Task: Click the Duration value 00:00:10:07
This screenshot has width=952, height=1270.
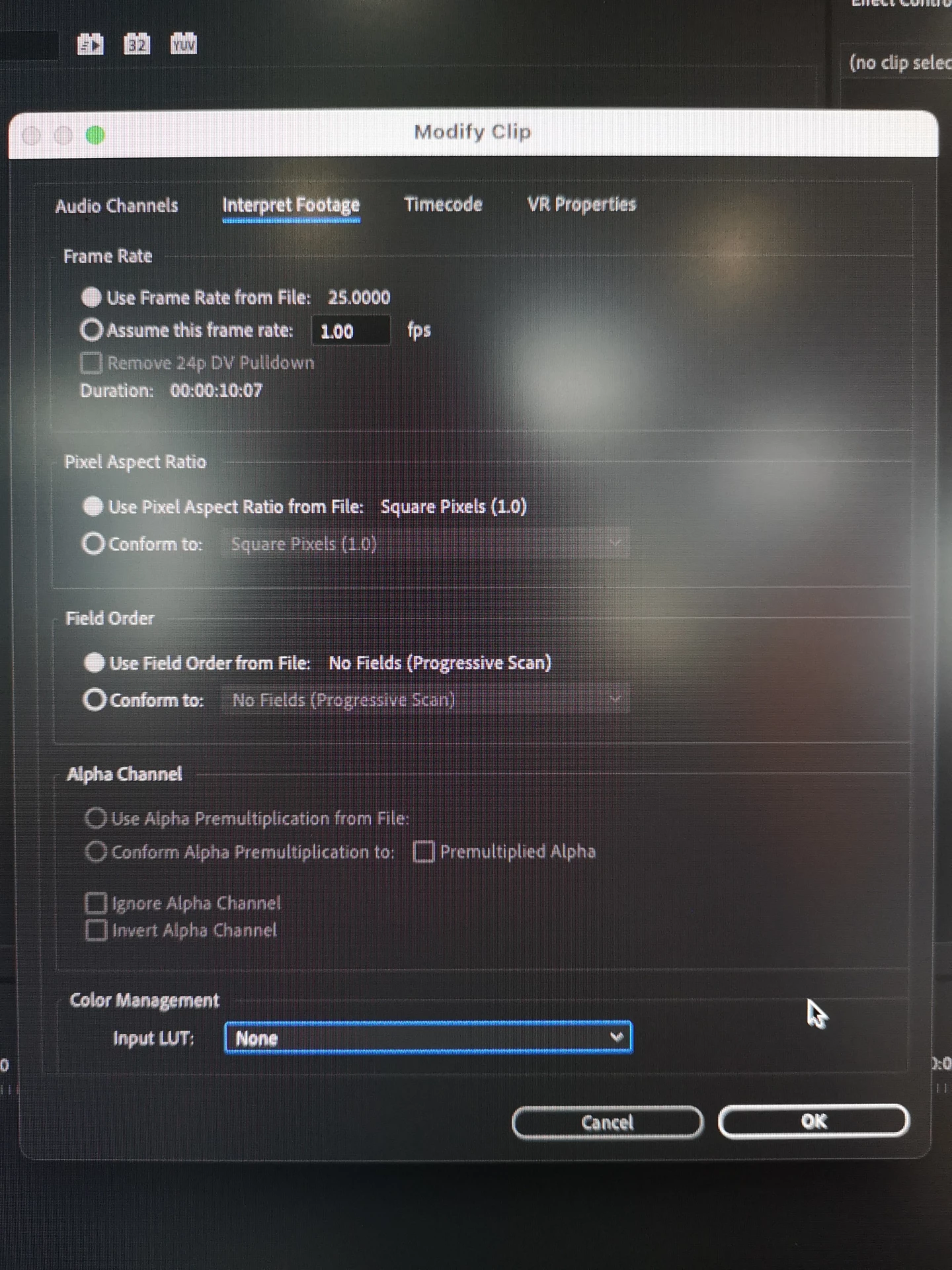Action: 216,390
